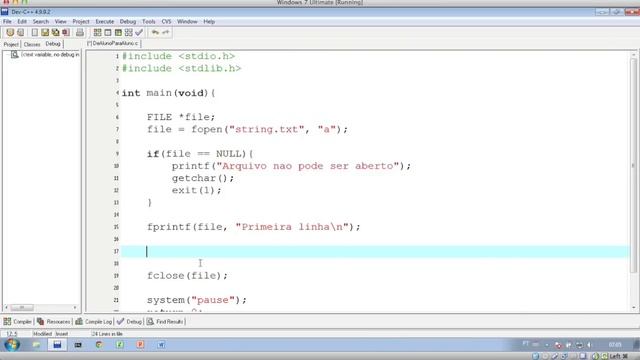Click the Save All toolbar icon

pyautogui.click(x=56, y=32)
